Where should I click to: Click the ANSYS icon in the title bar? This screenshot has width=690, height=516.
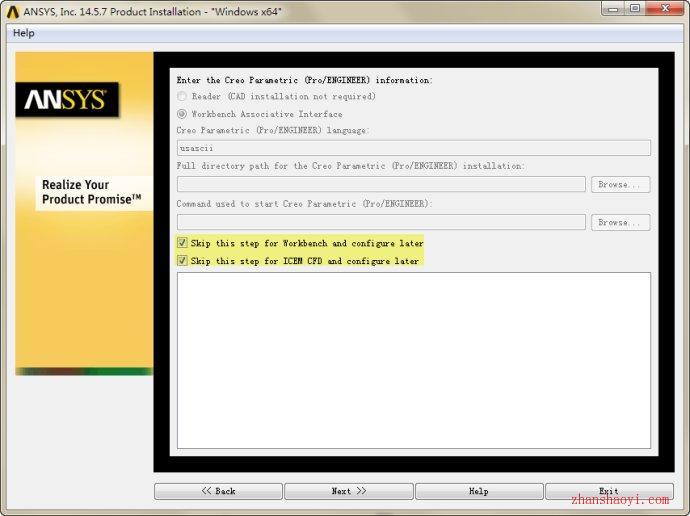pyautogui.click(x=13, y=12)
